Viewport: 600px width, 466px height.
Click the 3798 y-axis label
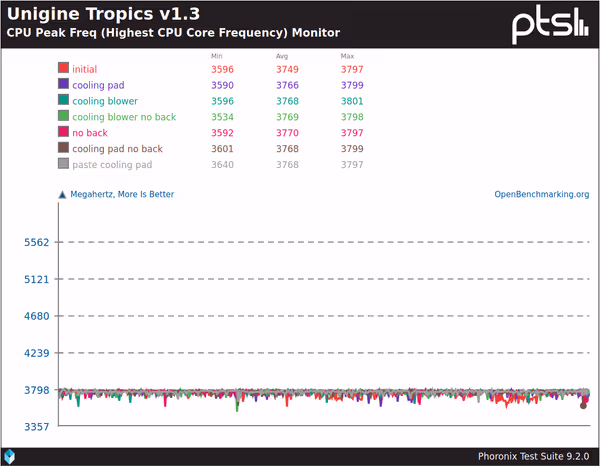37,390
